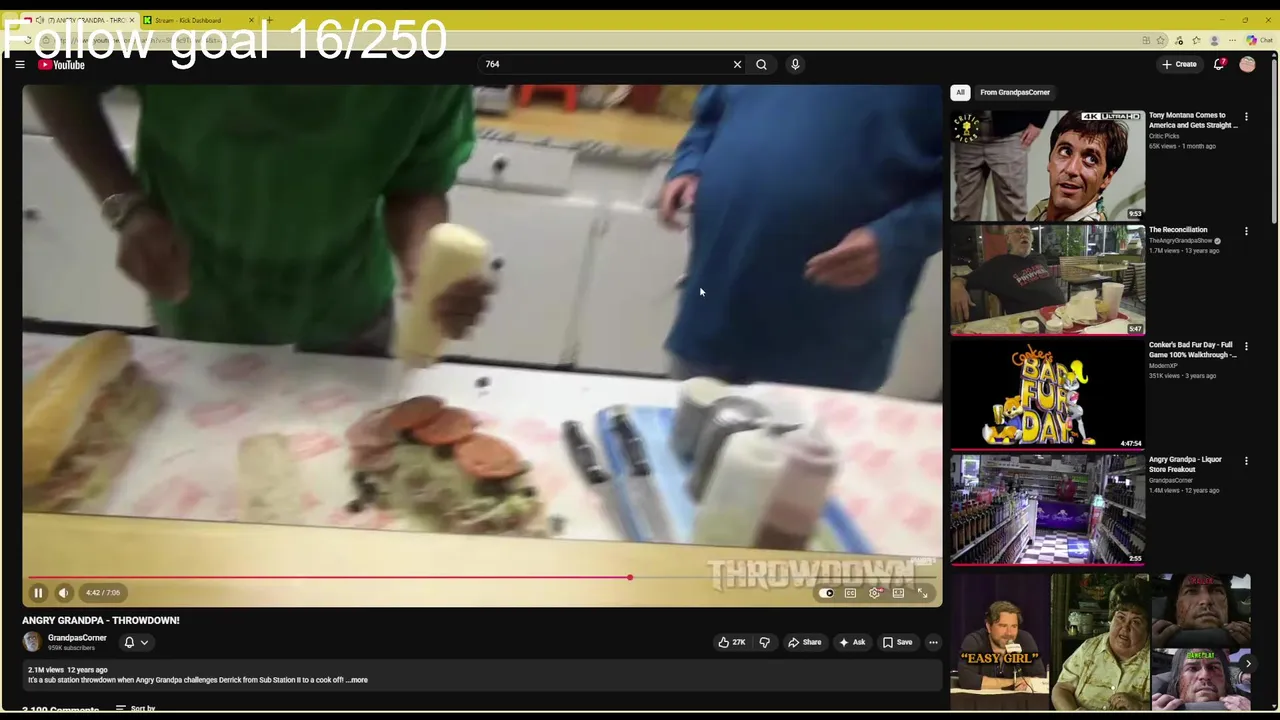Open the browser favorites list icon
The image size is (1280, 720).
coord(1196,41)
